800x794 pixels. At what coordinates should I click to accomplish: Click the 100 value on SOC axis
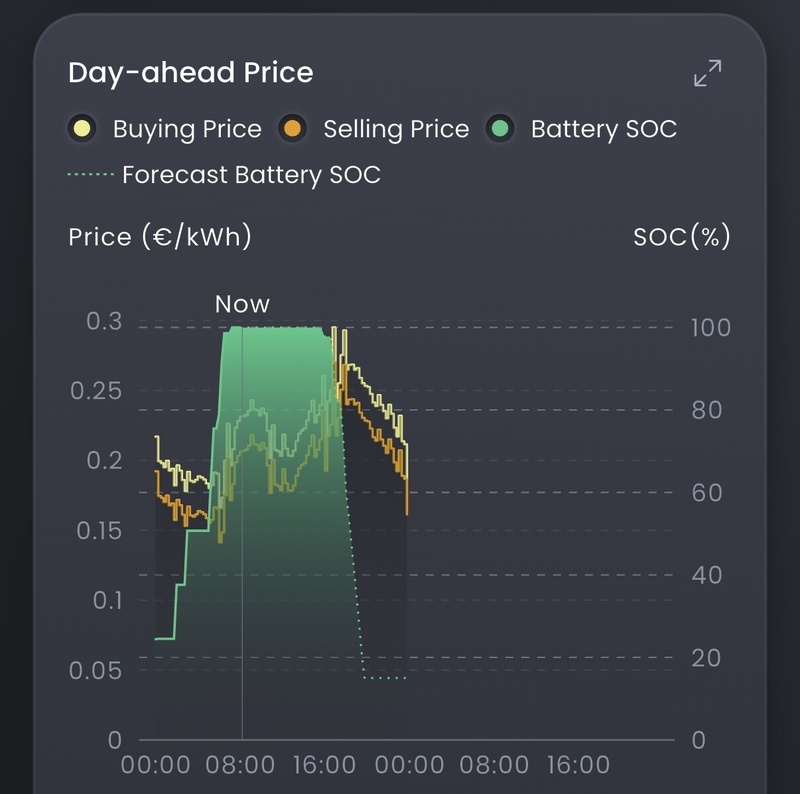(x=711, y=328)
